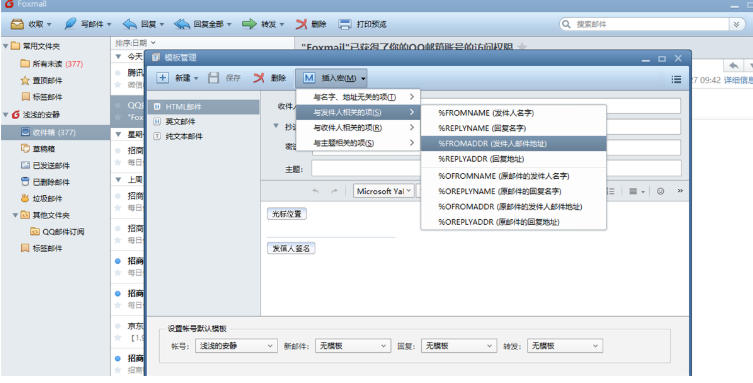Open 与主题相关的项(S) submenu

point(358,143)
